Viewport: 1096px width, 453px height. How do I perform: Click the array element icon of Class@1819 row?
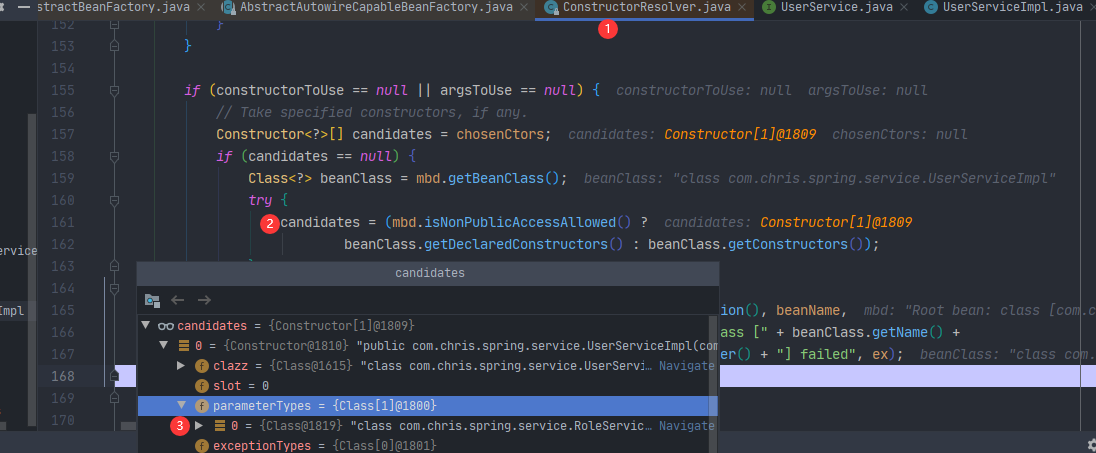tap(219, 426)
